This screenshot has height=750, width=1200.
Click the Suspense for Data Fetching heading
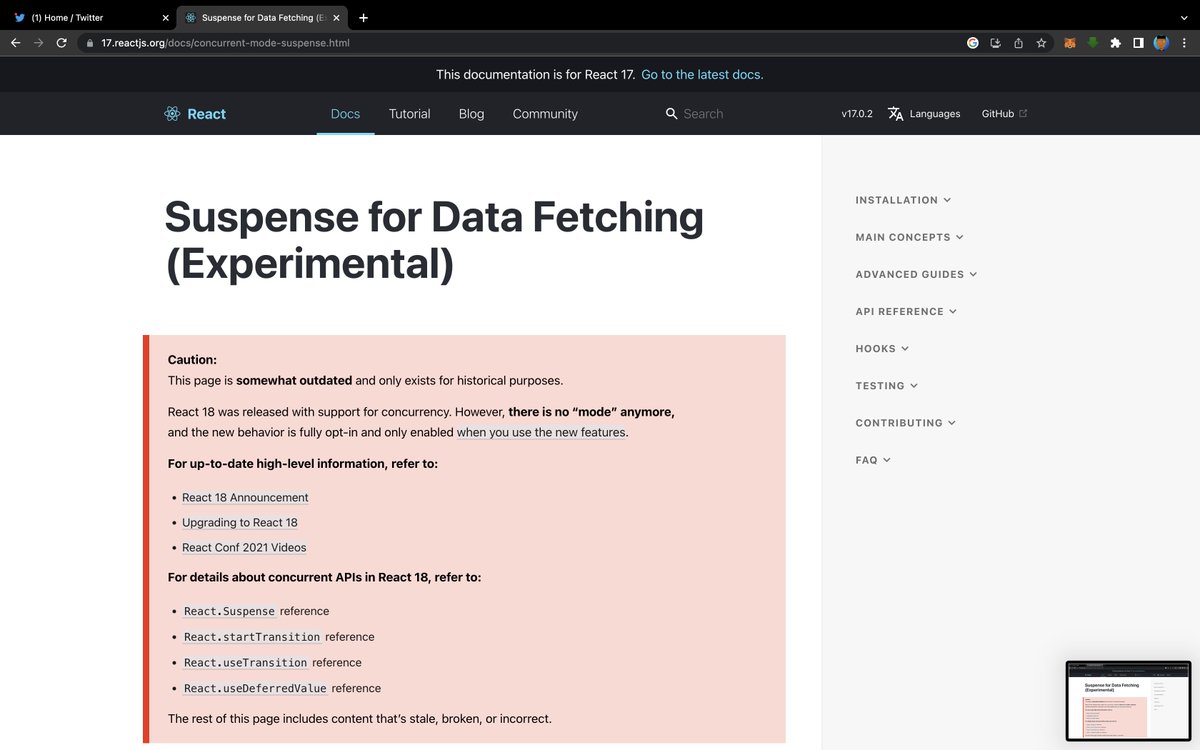(434, 241)
